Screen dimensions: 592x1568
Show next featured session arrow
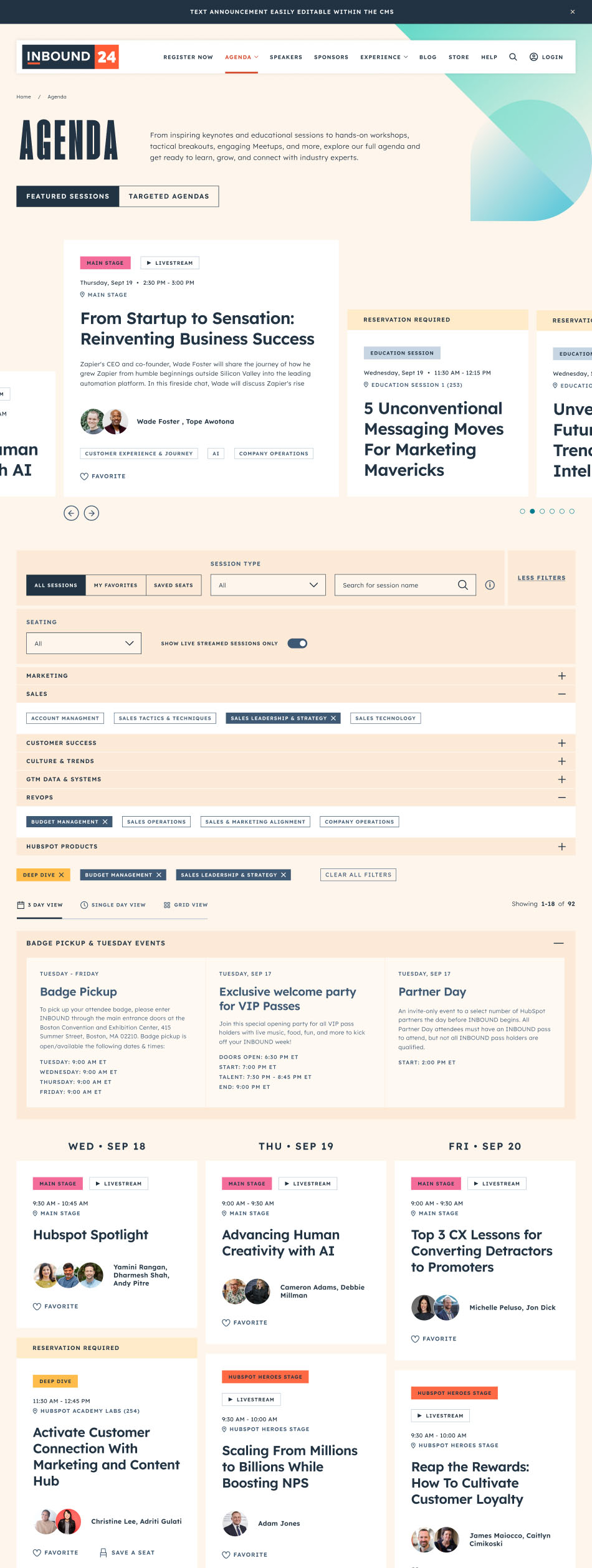pyautogui.click(x=92, y=513)
